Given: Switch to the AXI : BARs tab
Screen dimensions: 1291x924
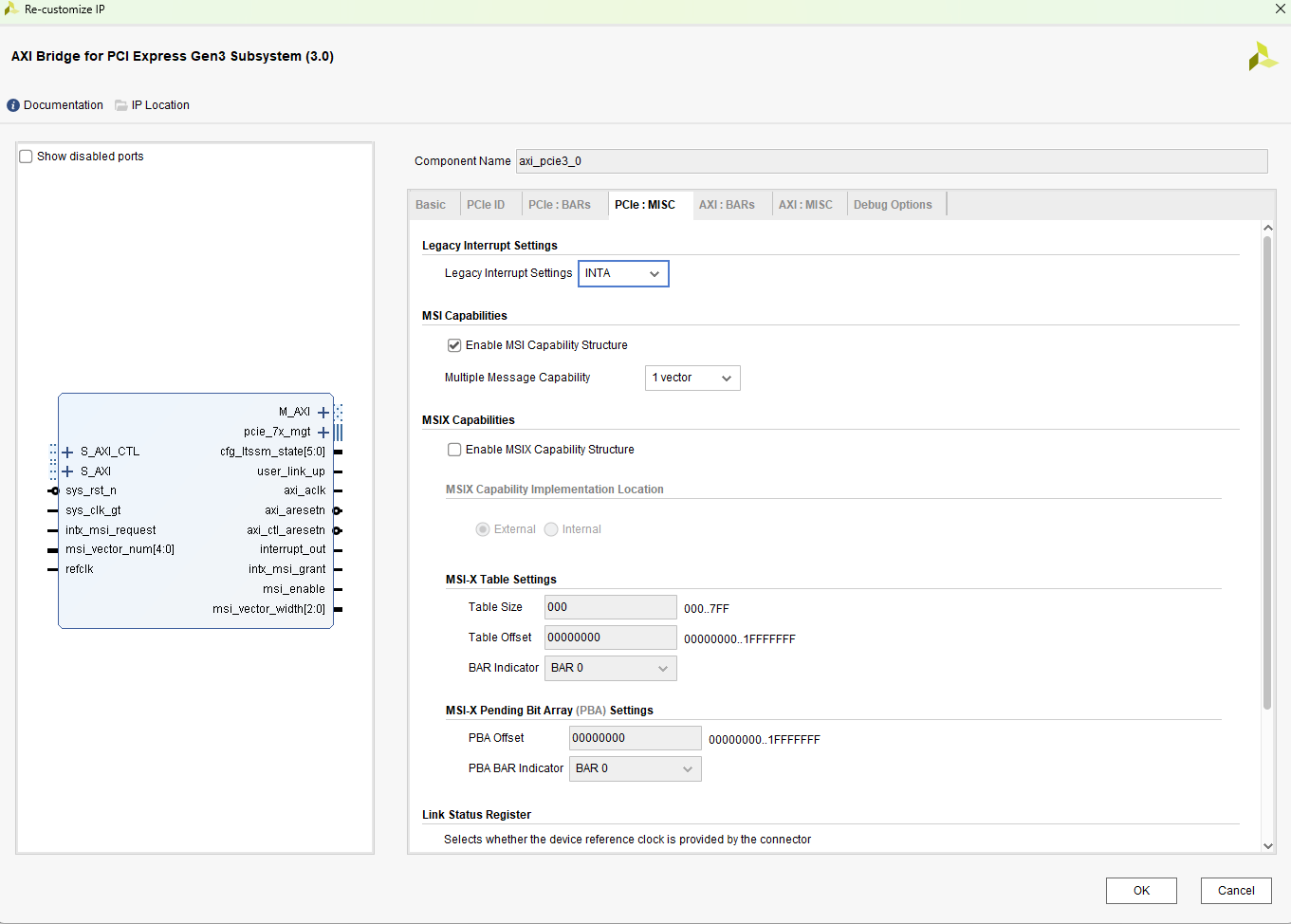Looking at the screenshot, I should tap(727, 205).
